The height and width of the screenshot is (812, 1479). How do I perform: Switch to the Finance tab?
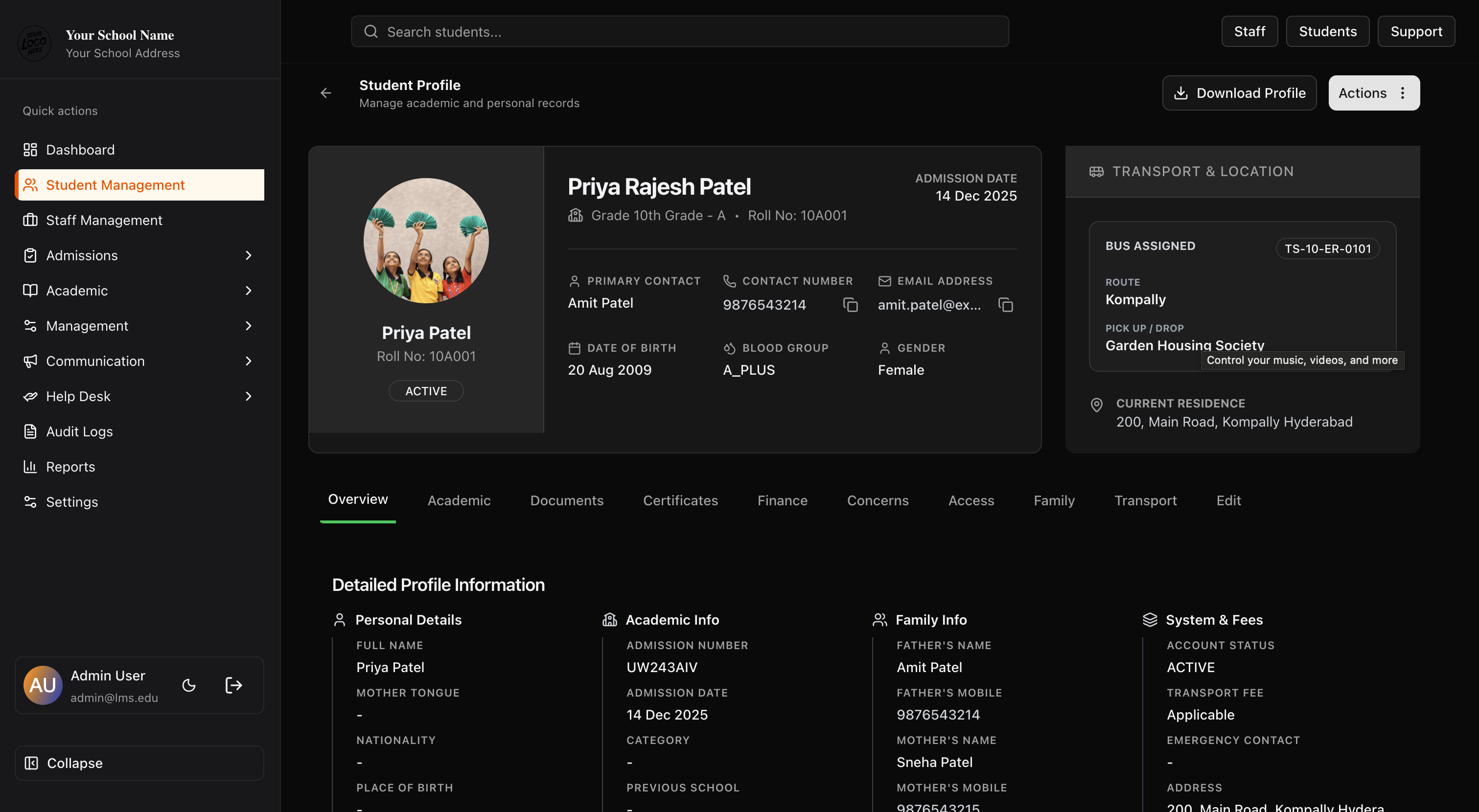tap(782, 500)
